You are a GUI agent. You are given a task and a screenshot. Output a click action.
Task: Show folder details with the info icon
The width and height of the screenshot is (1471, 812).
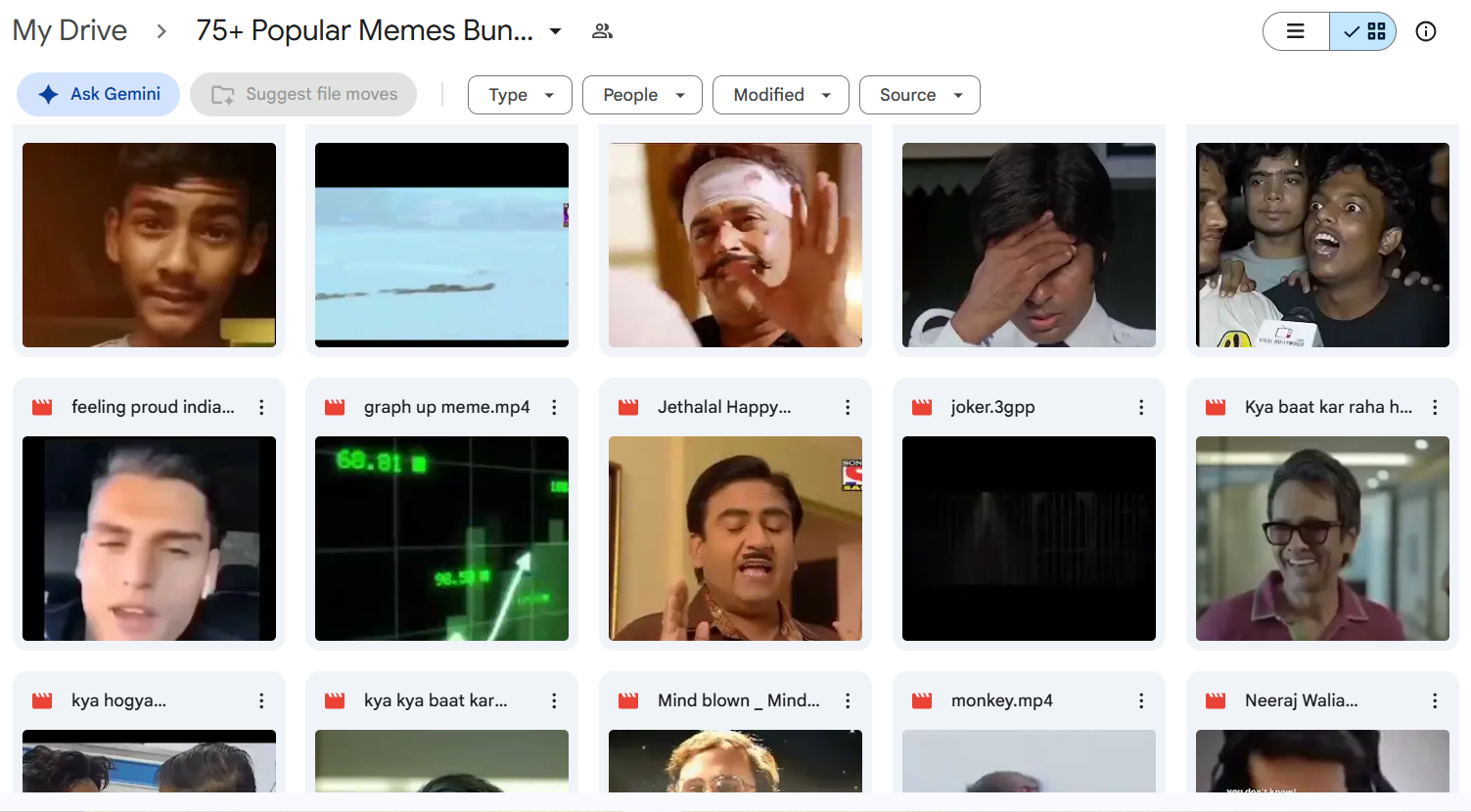1426,31
